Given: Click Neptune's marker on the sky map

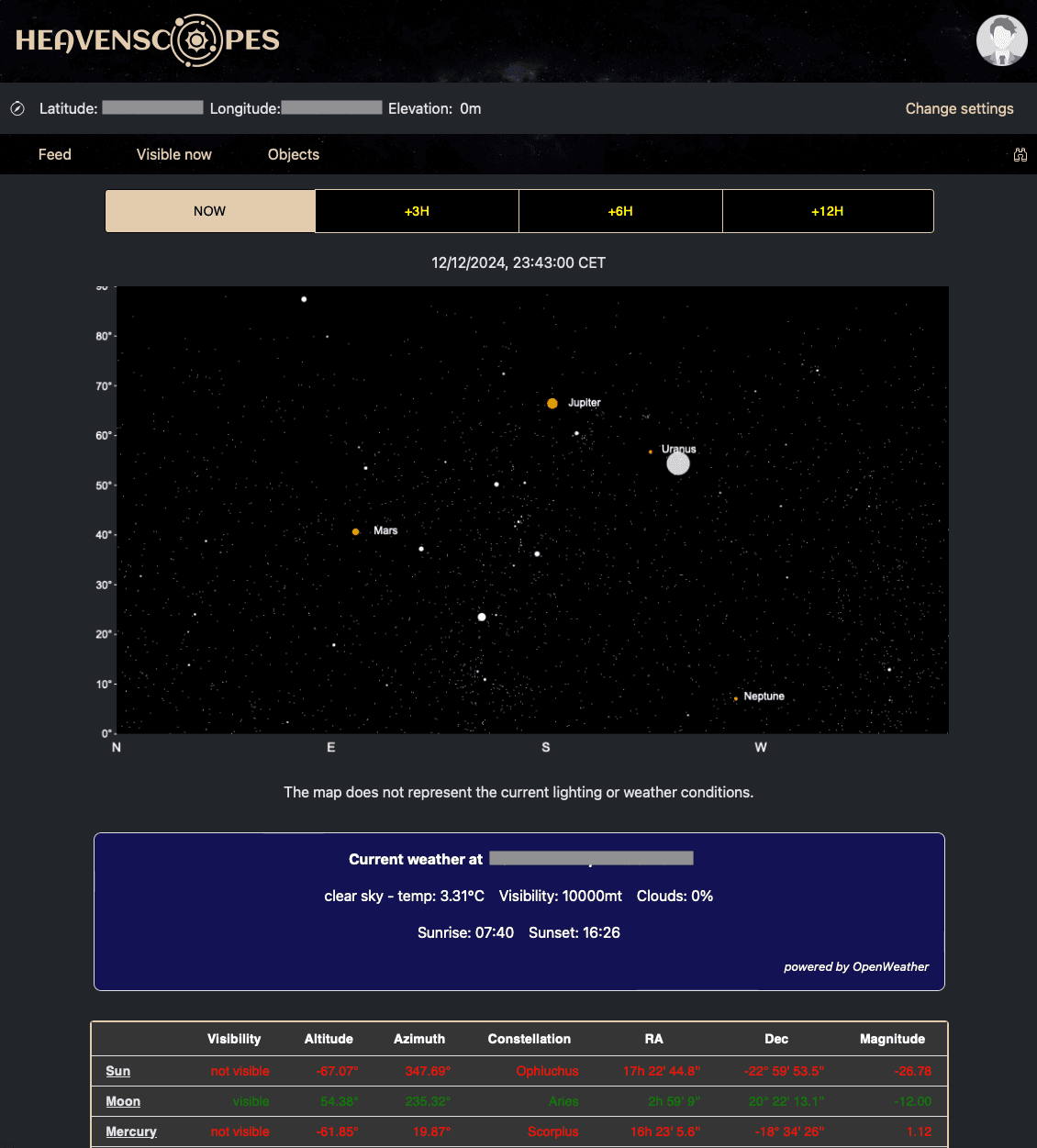Looking at the screenshot, I should click(x=735, y=698).
